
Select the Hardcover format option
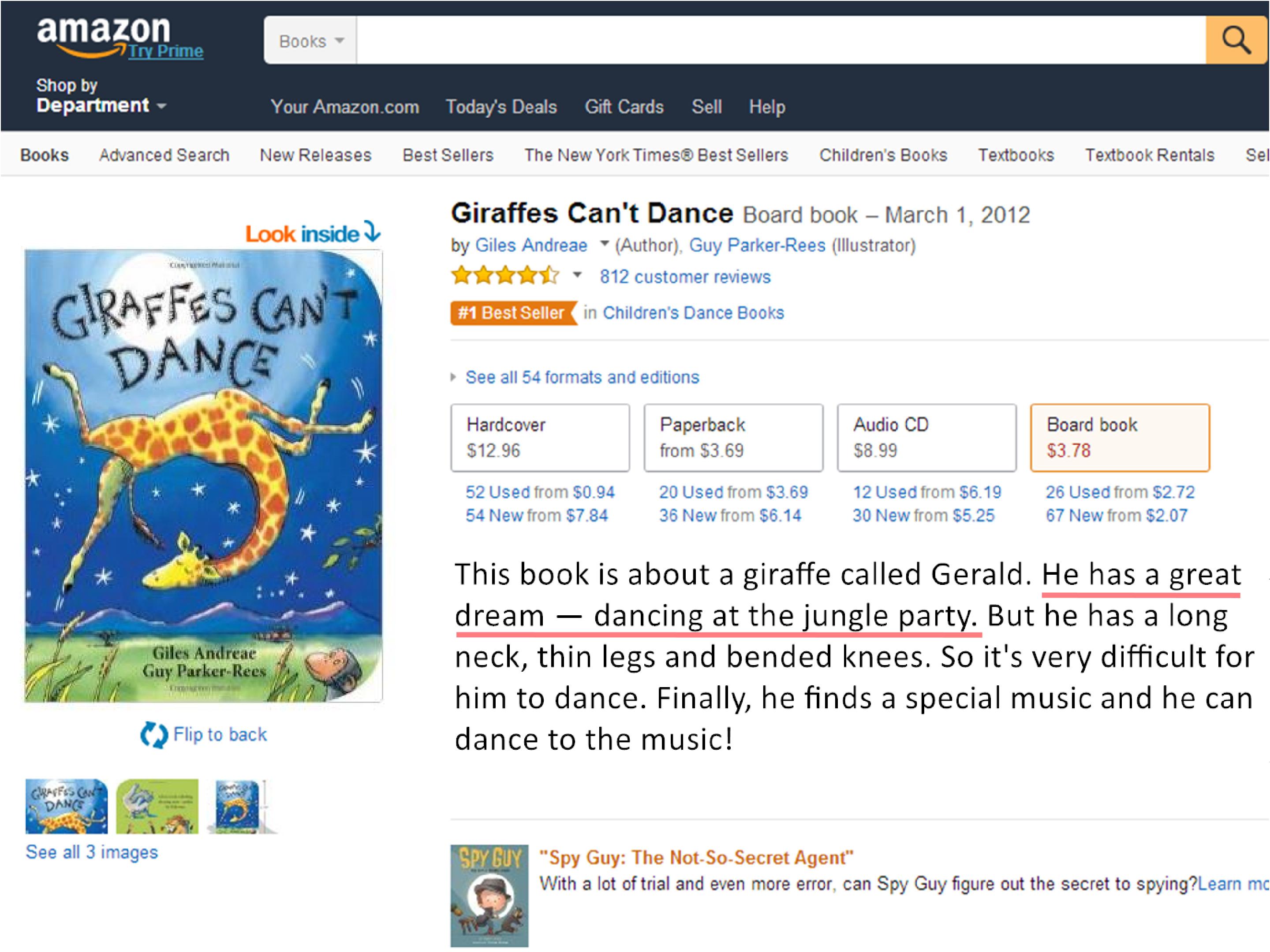[x=540, y=437]
